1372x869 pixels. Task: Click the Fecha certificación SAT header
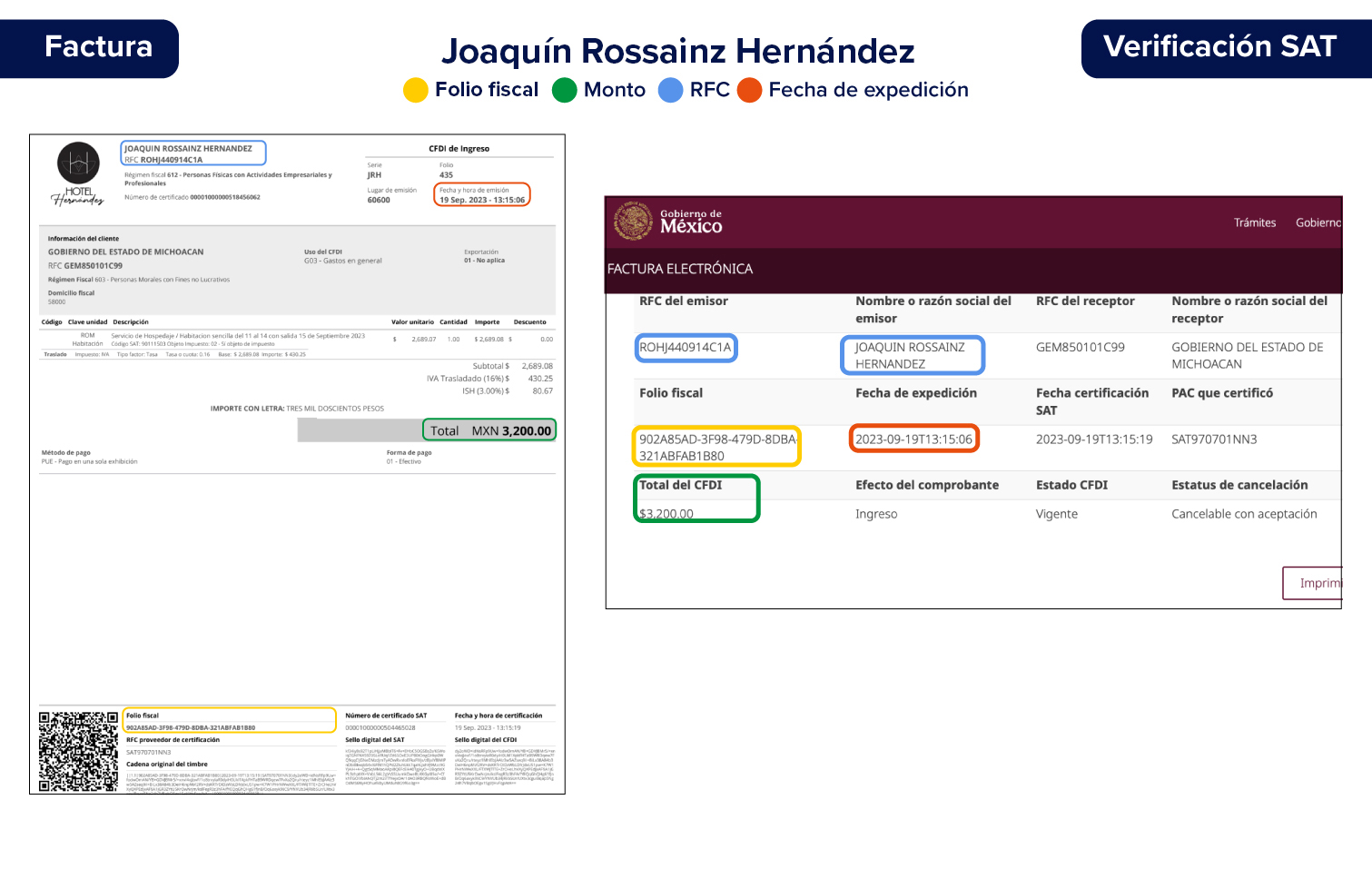tap(1092, 401)
